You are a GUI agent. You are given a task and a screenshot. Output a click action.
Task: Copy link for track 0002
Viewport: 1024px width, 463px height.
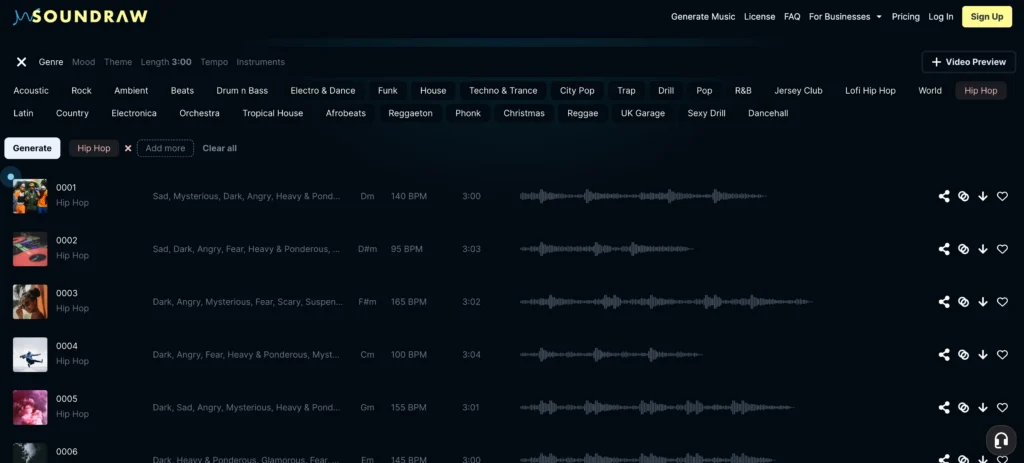click(x=963, y=249)
